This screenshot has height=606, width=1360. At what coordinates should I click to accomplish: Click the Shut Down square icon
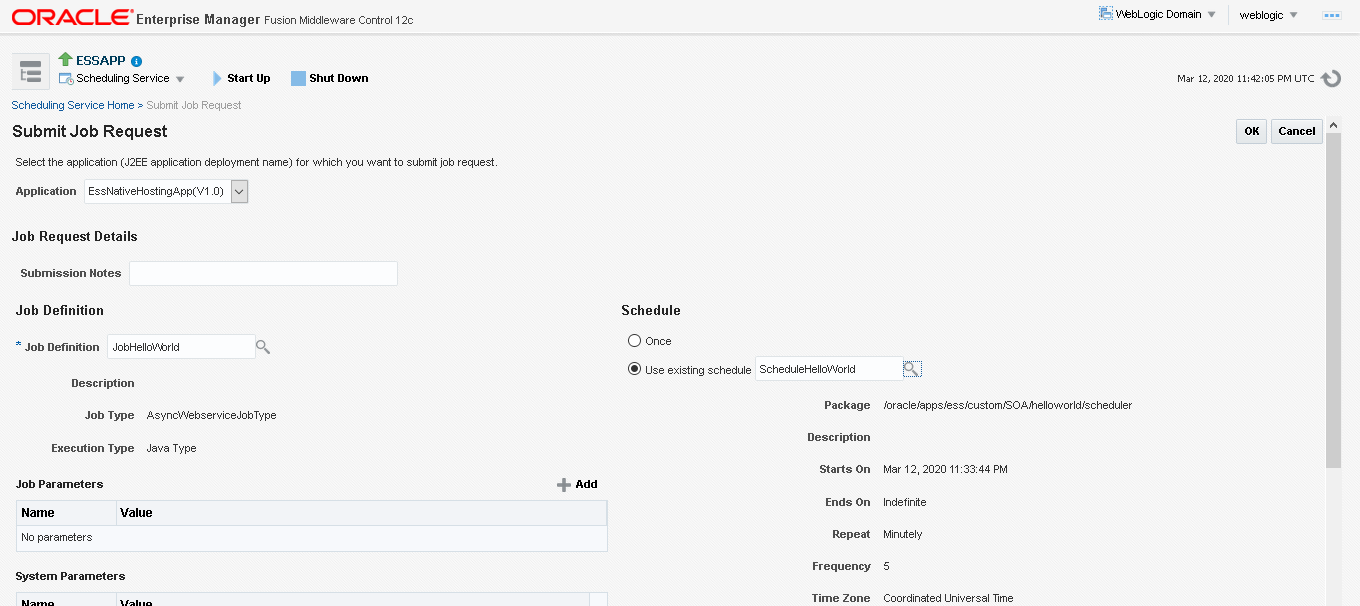tap(298, 77)
